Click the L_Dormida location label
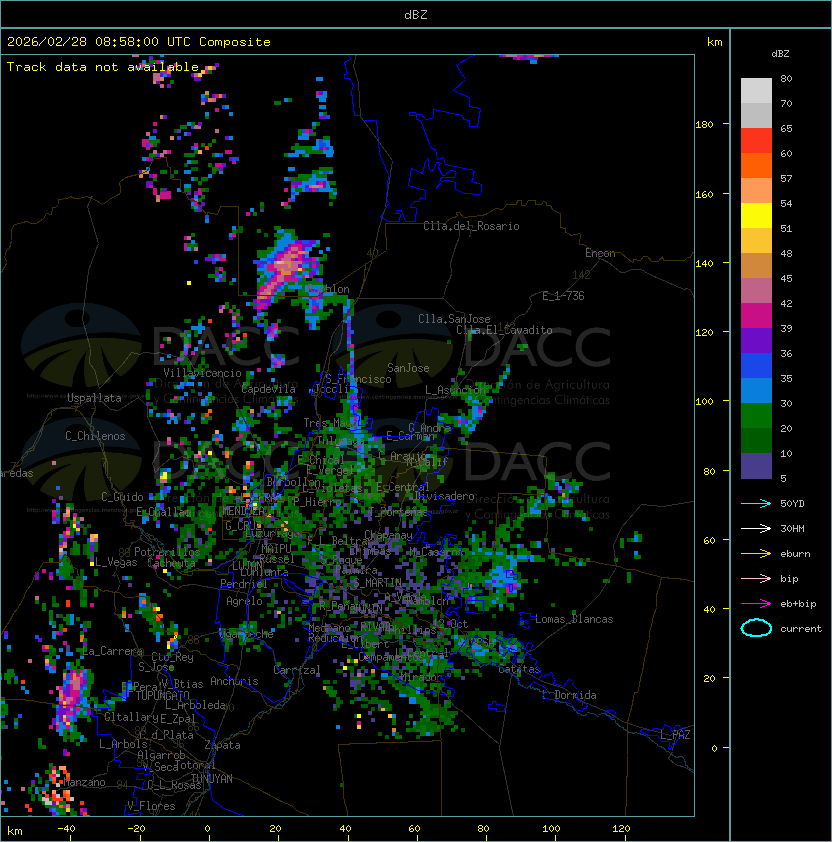The height and width of the screenshot is (842, 832). point(569,695)
